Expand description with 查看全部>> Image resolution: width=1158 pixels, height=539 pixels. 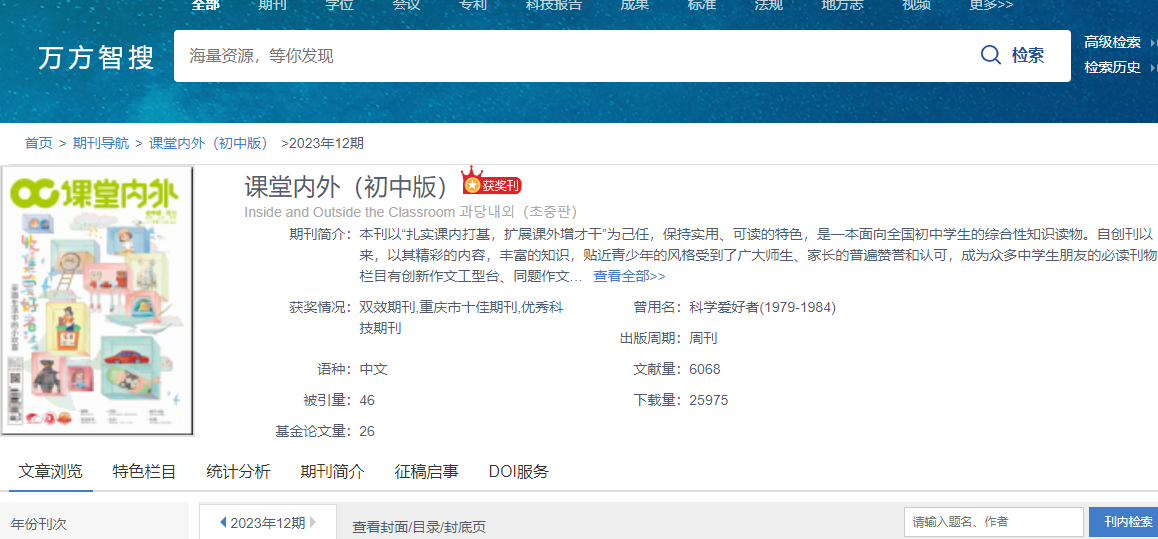point(629,276)
